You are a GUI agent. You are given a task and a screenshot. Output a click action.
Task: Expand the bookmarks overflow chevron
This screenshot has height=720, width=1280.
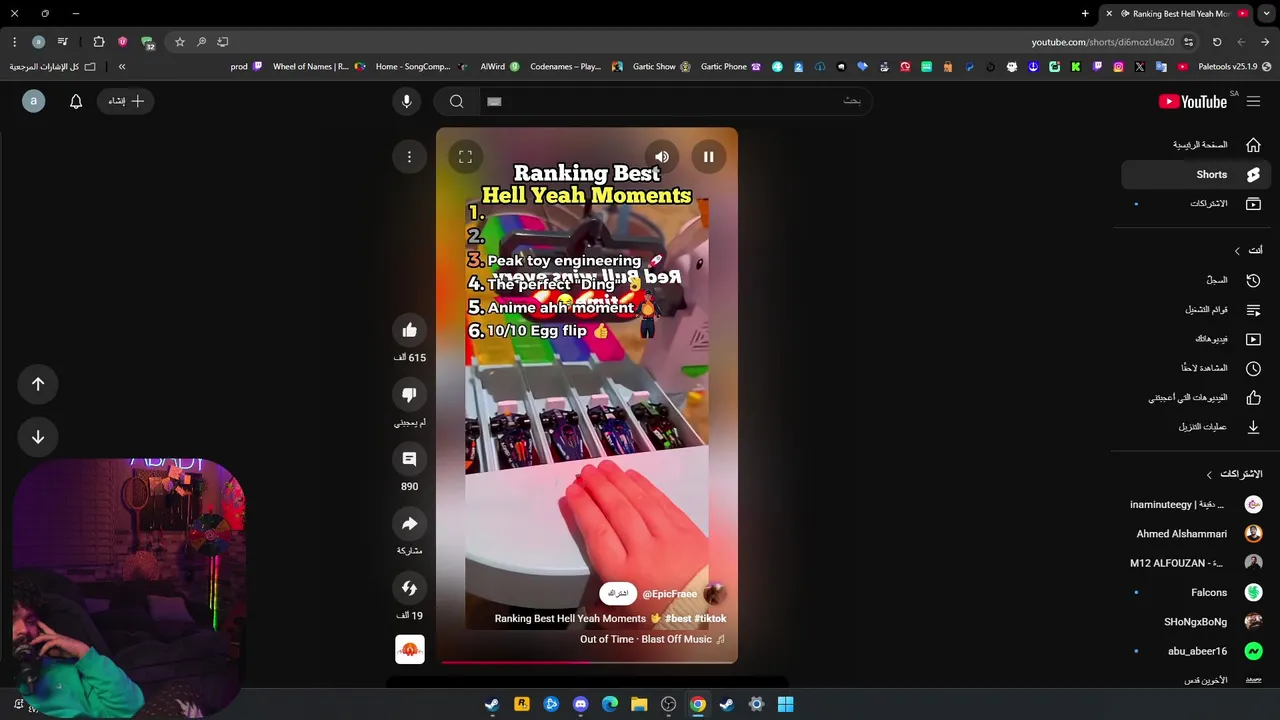click(122, 67)
